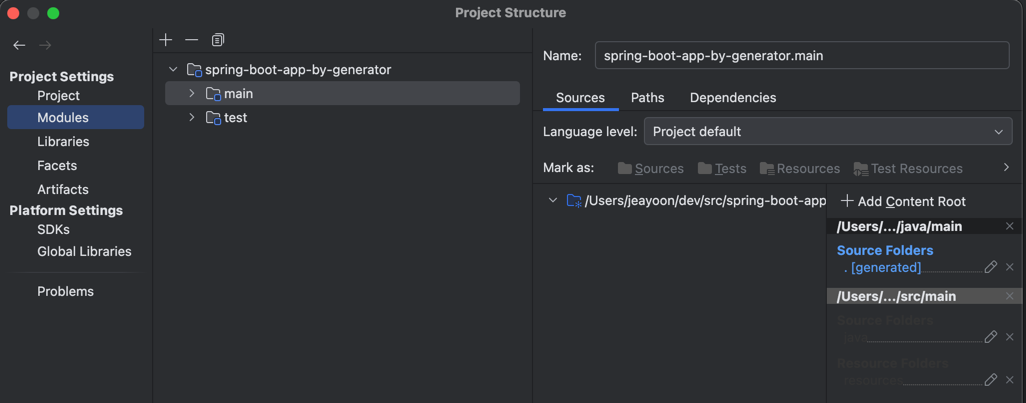The image size is (1026, 403).
Task: Open the Language level dropdown
Action: [x=828, y=131]
